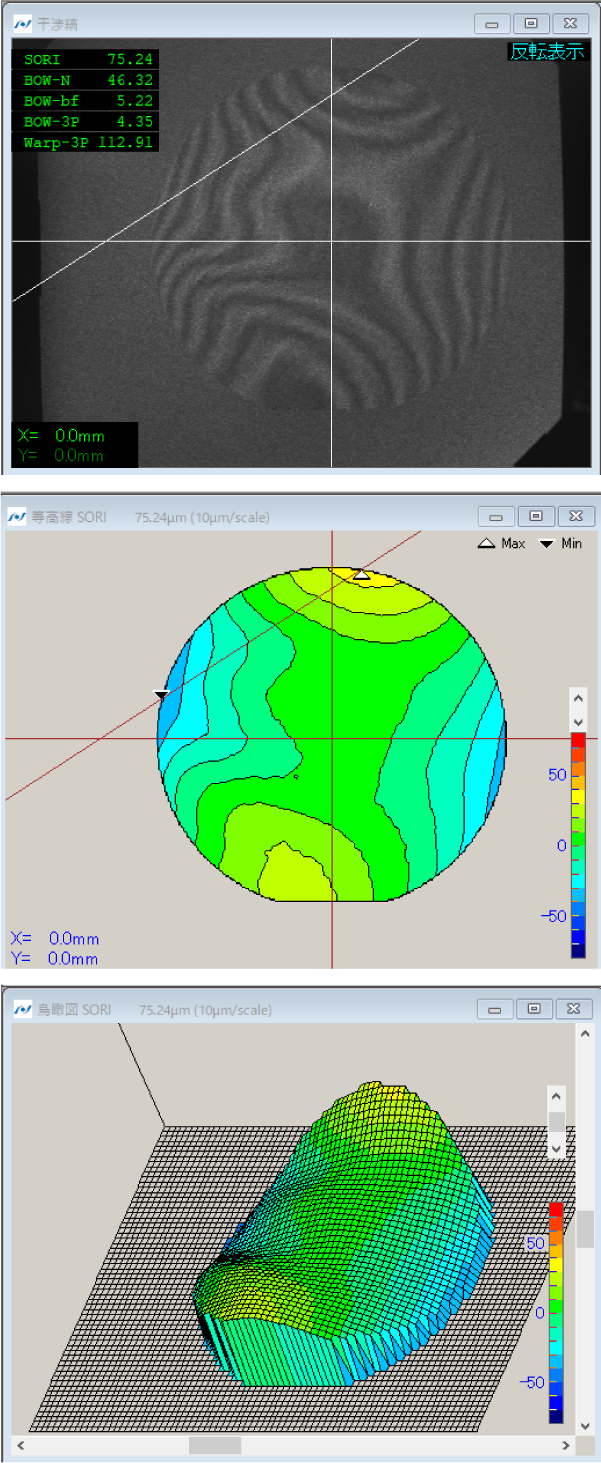Click the dark blue band on 3D color scale

556,1414
